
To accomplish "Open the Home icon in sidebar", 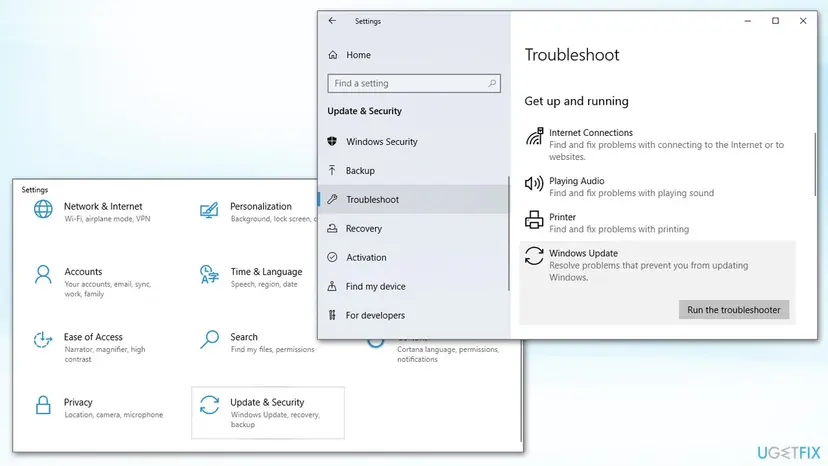I will [333, 54].
